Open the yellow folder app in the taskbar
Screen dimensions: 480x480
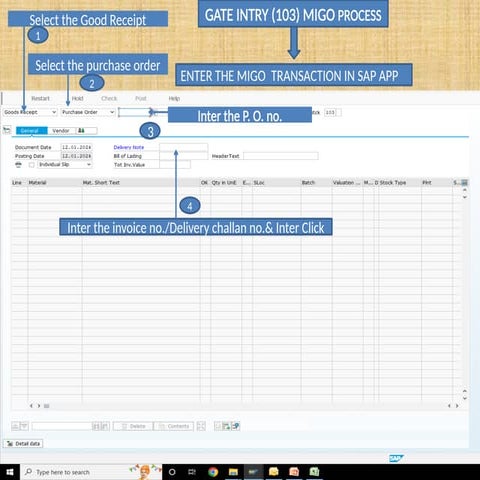pos(274,472)
